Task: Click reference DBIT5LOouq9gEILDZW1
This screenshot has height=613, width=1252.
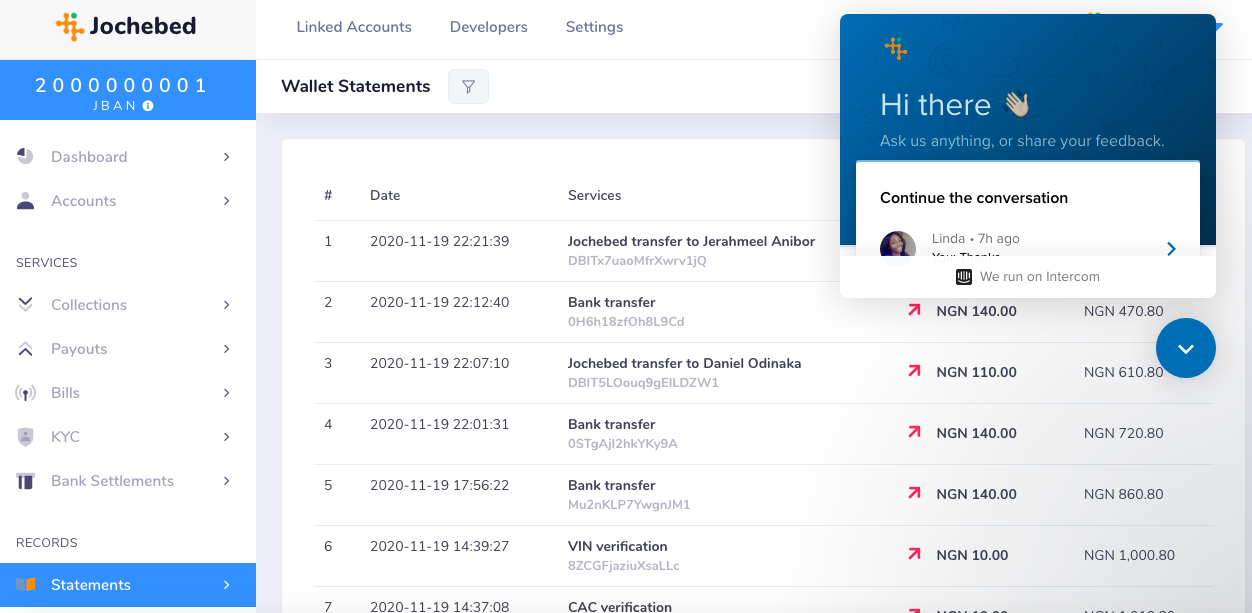Action: (x=643, y=383)
